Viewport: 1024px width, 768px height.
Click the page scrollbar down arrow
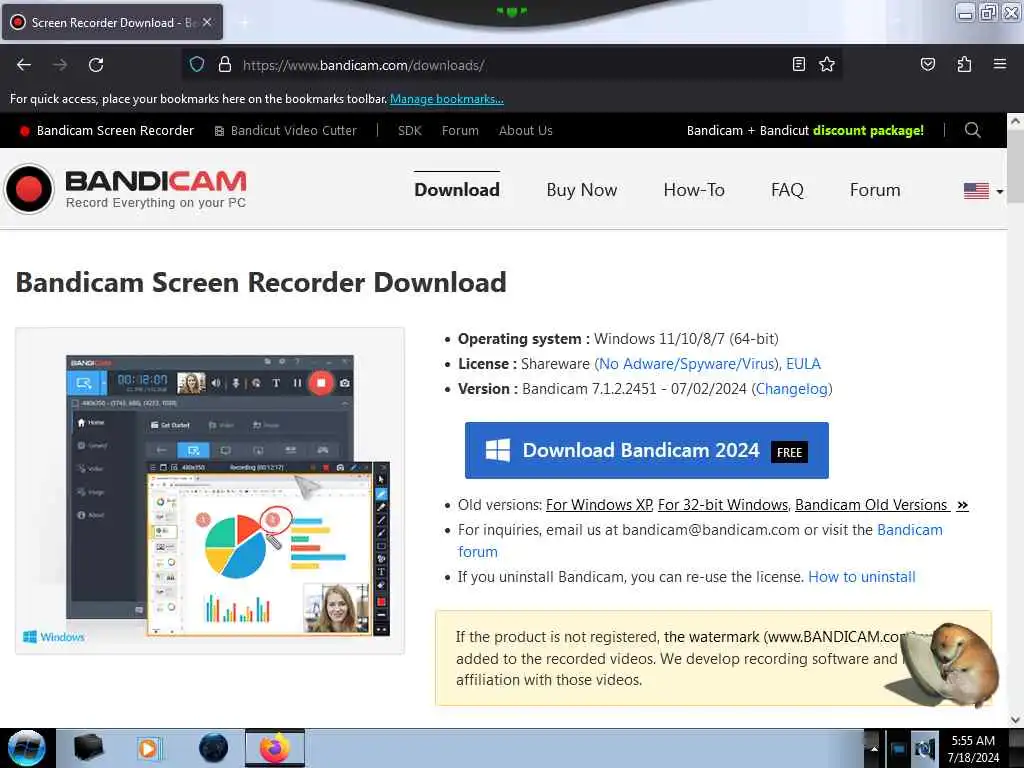pyautogui.click(x=1015, y=720)
